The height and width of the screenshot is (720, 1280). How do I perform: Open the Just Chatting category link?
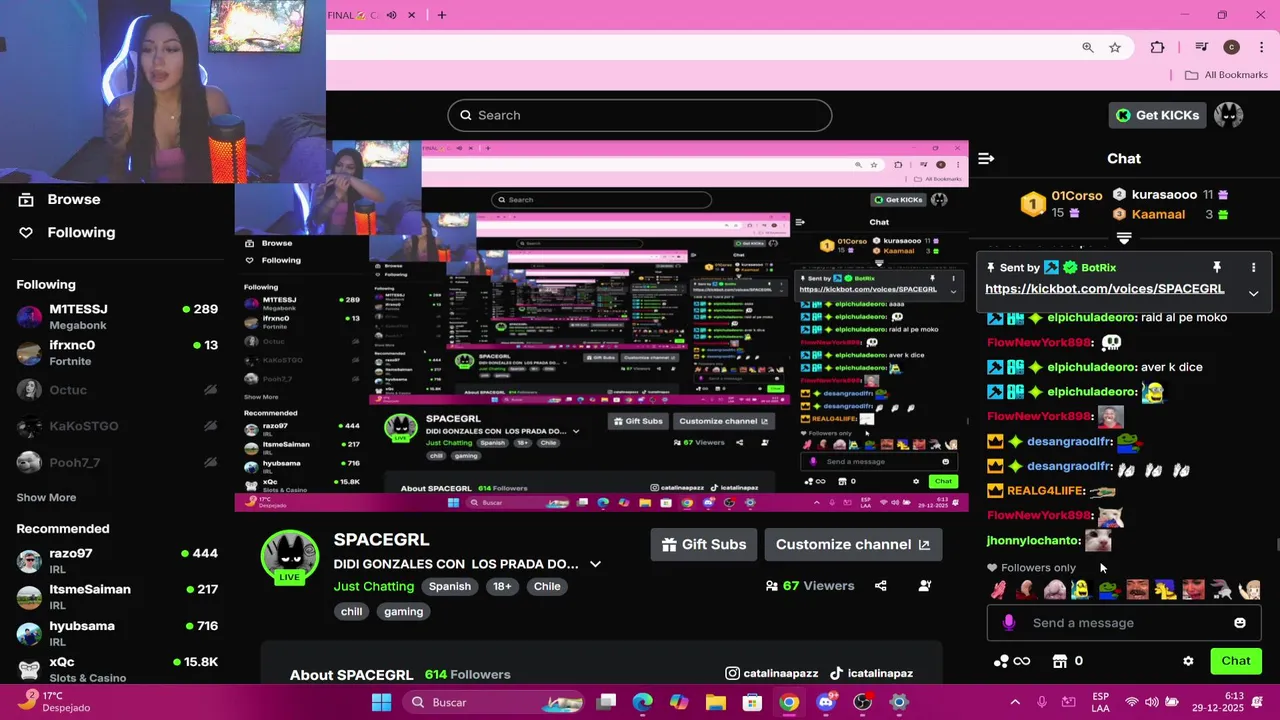click(374, 586)
